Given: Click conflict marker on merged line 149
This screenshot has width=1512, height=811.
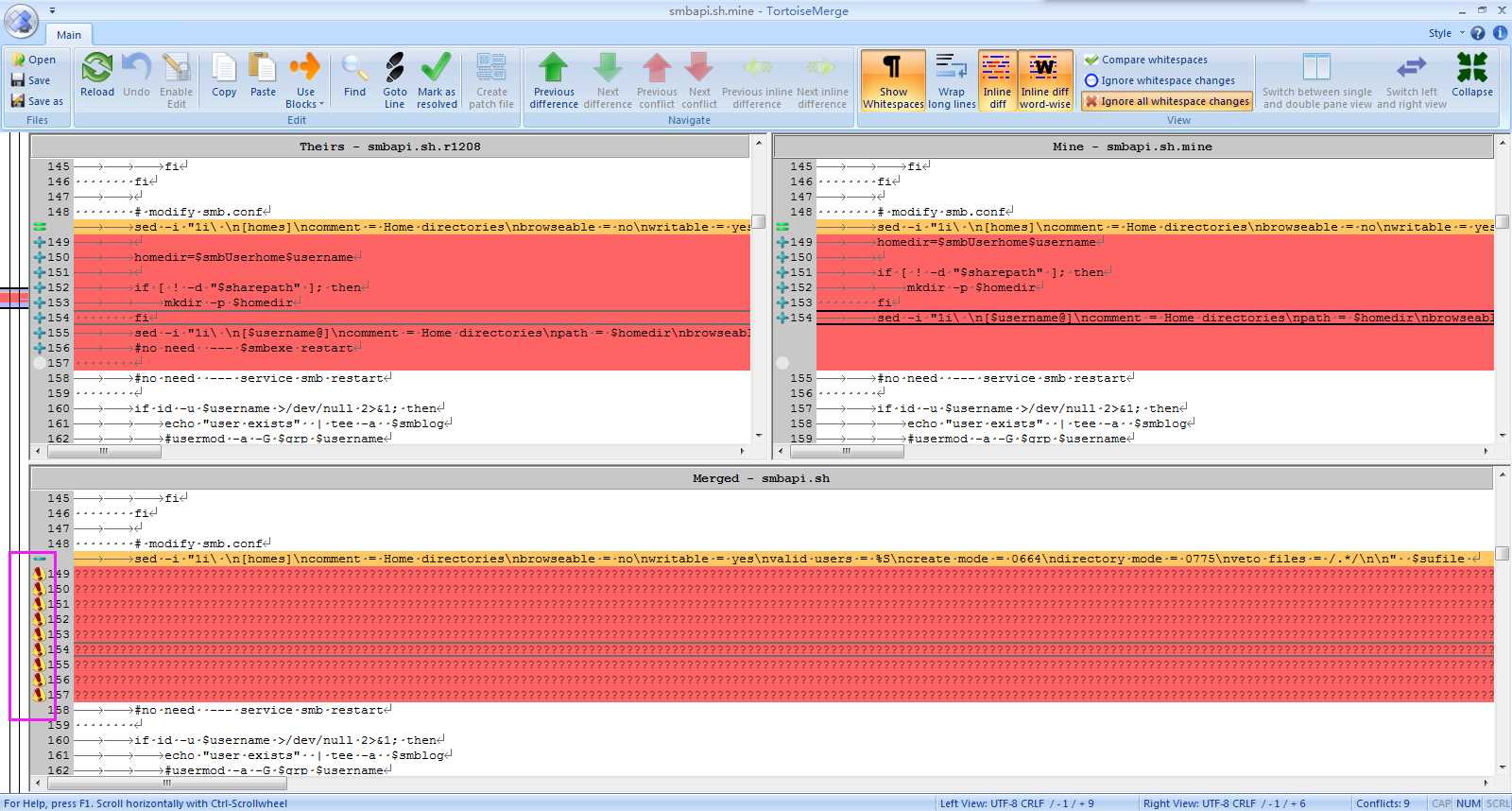Looking at the screenshot, I should pos(39,574).
